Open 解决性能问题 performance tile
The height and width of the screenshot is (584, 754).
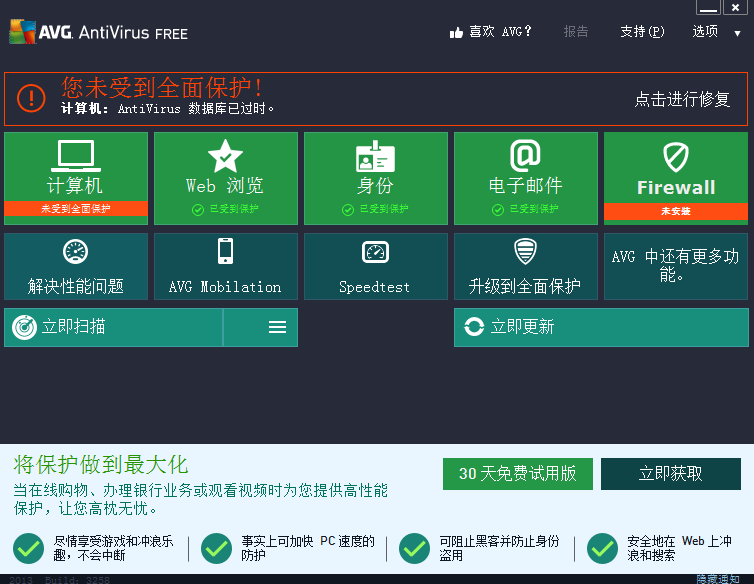click(76, 266)
